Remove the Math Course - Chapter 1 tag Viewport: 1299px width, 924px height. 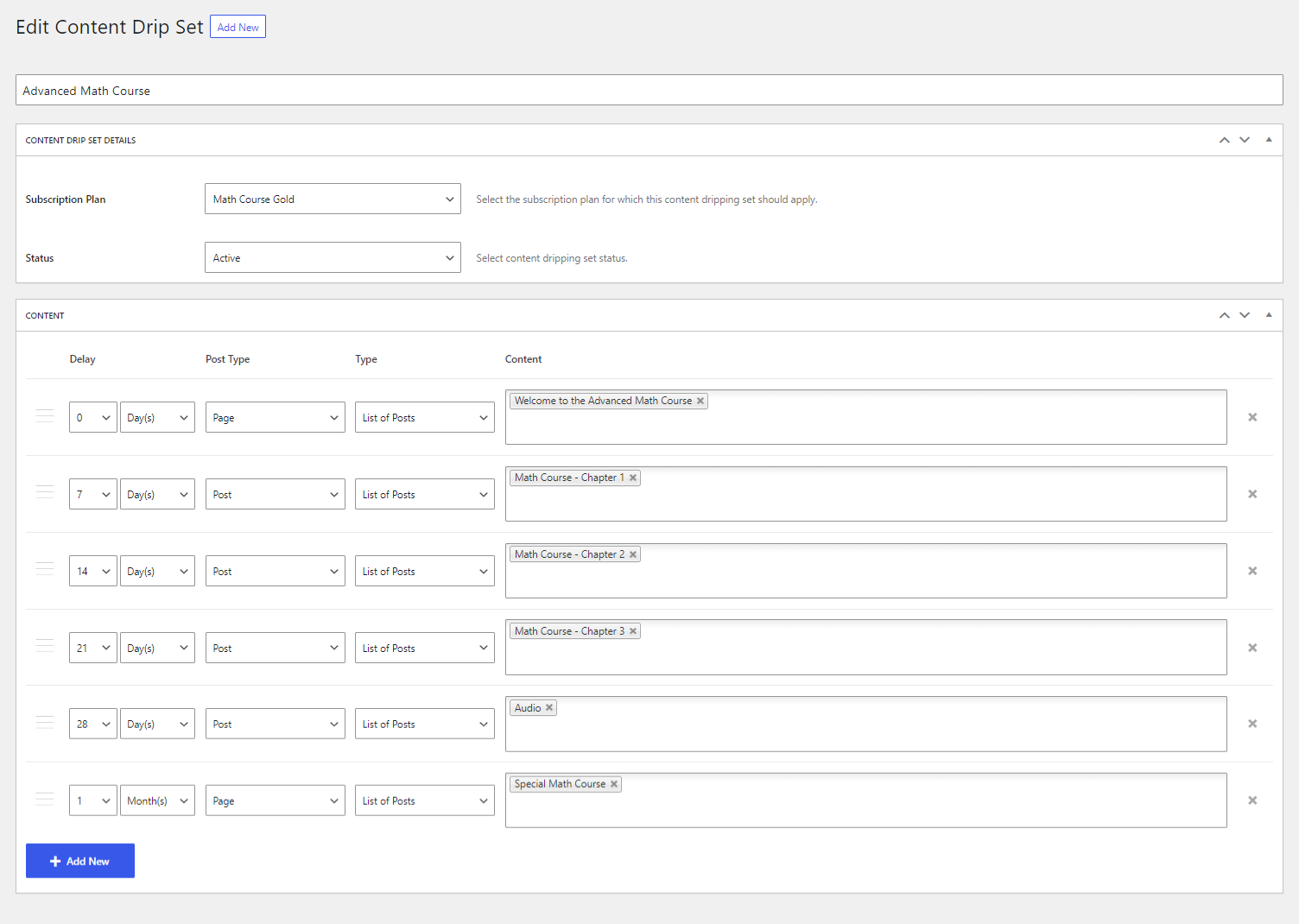tap(633, 478)
